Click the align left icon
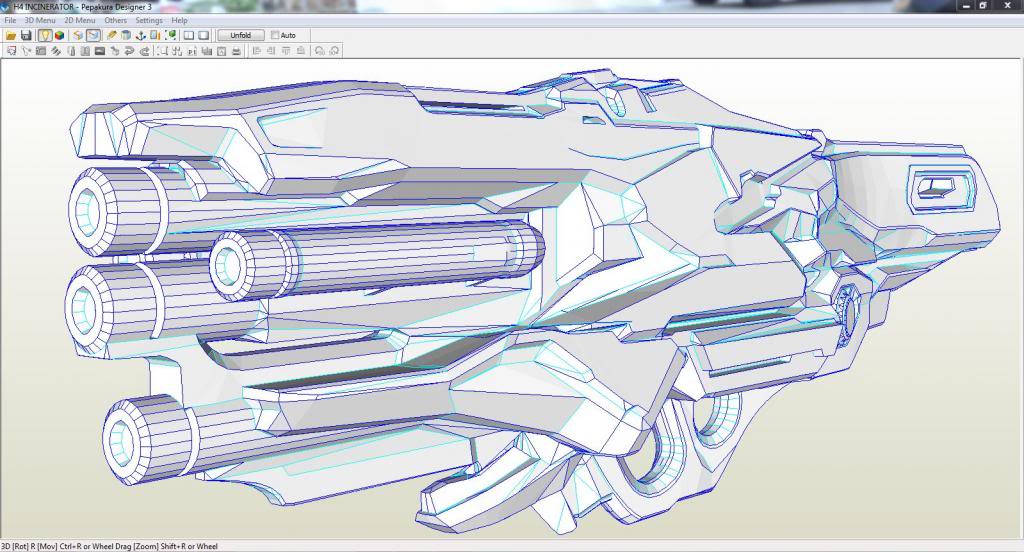 pos(256,51)
